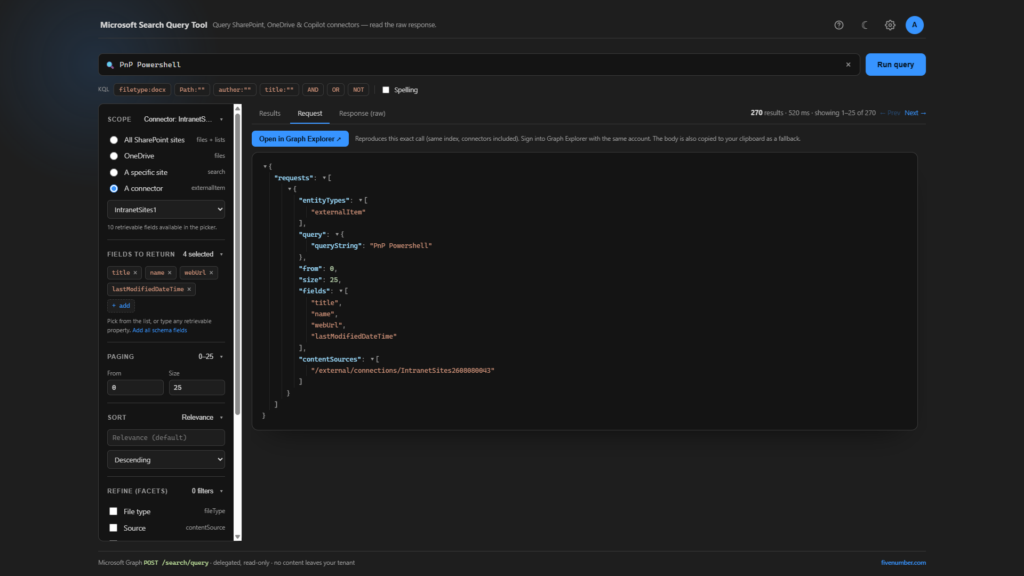Remove the webUrl field chip
This screenshot has width=1024, height=576.
(x=211, y=272)
